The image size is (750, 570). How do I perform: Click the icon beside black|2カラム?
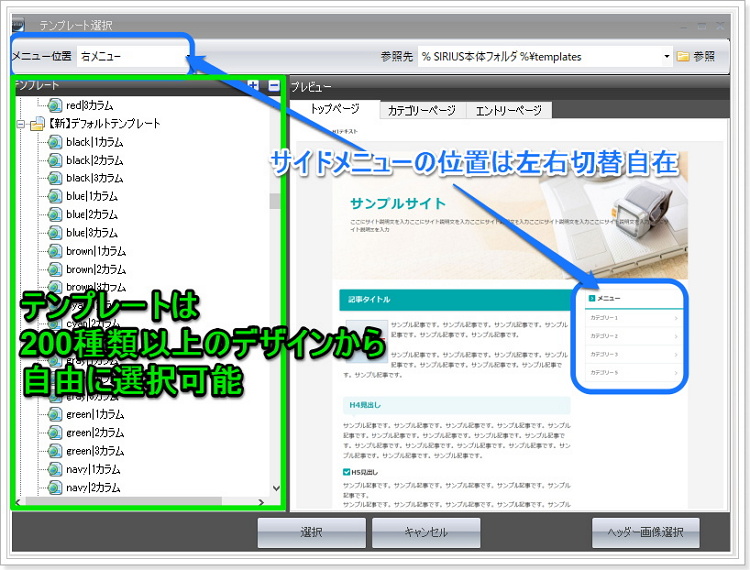(55, 160)
